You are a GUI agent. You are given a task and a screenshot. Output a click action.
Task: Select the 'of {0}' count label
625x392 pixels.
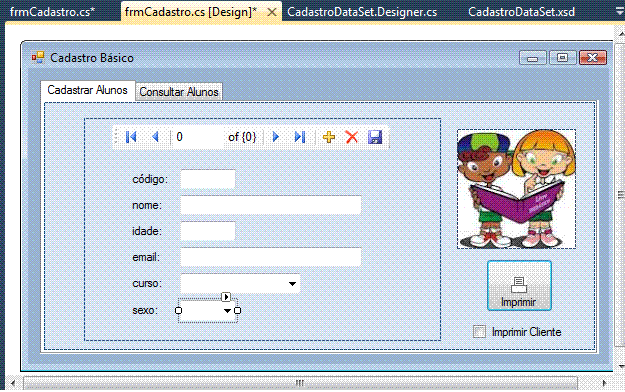tap(242, 137)
